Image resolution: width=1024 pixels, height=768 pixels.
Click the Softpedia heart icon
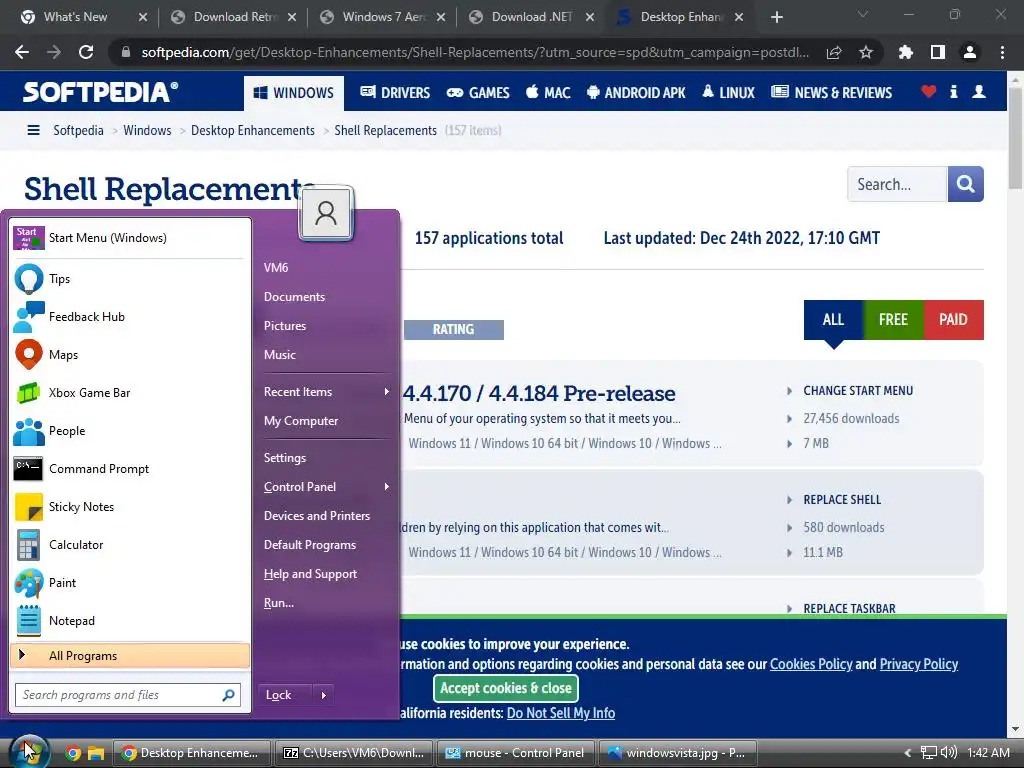[x=929, y=92]
